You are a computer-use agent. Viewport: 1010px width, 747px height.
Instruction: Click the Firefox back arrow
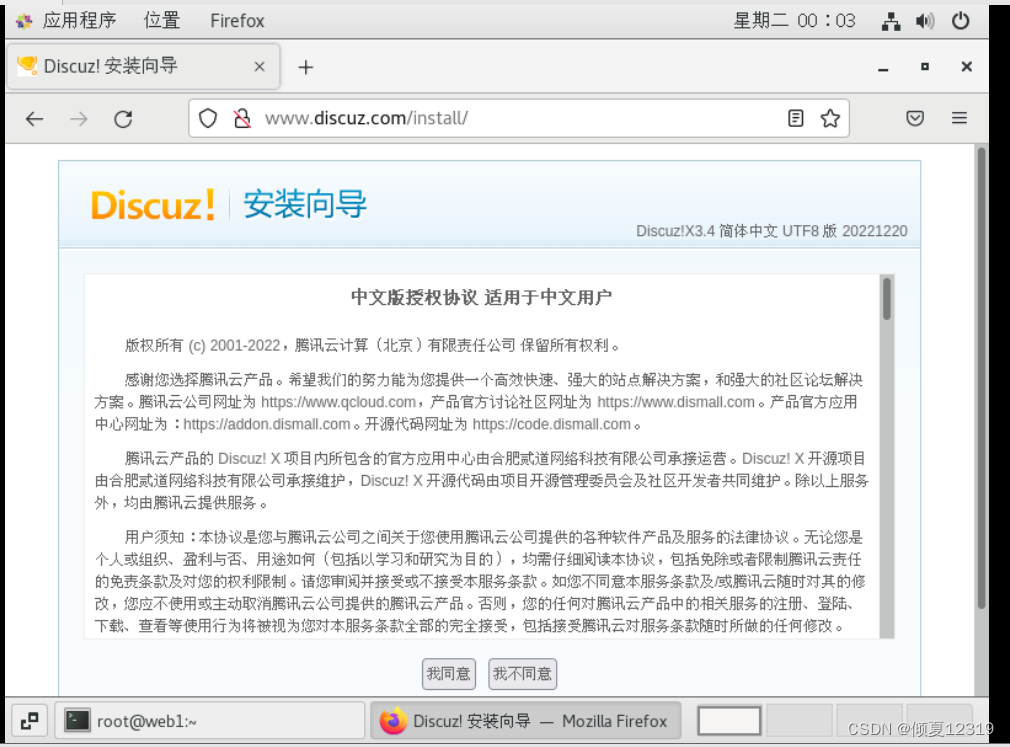point(34,118)
